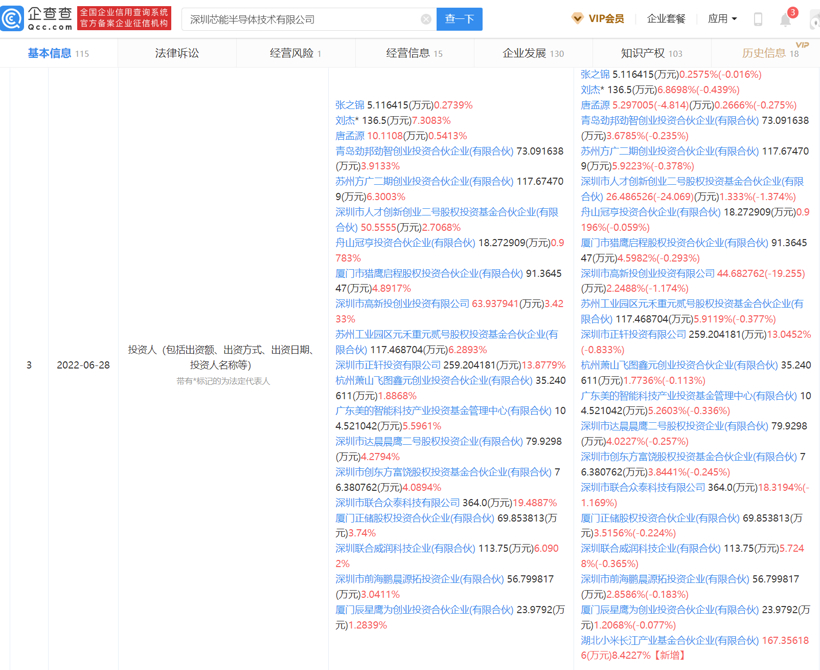The image size is (820, 670).
Task: Open 深圳市前海鹏晨源拓投资企业 in before-change column
Action: point(419,579)
